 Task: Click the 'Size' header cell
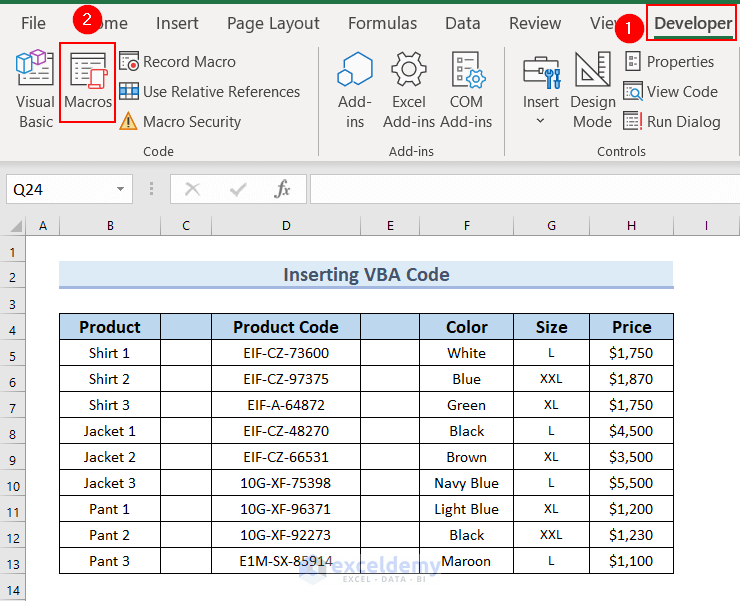point(551,327)
